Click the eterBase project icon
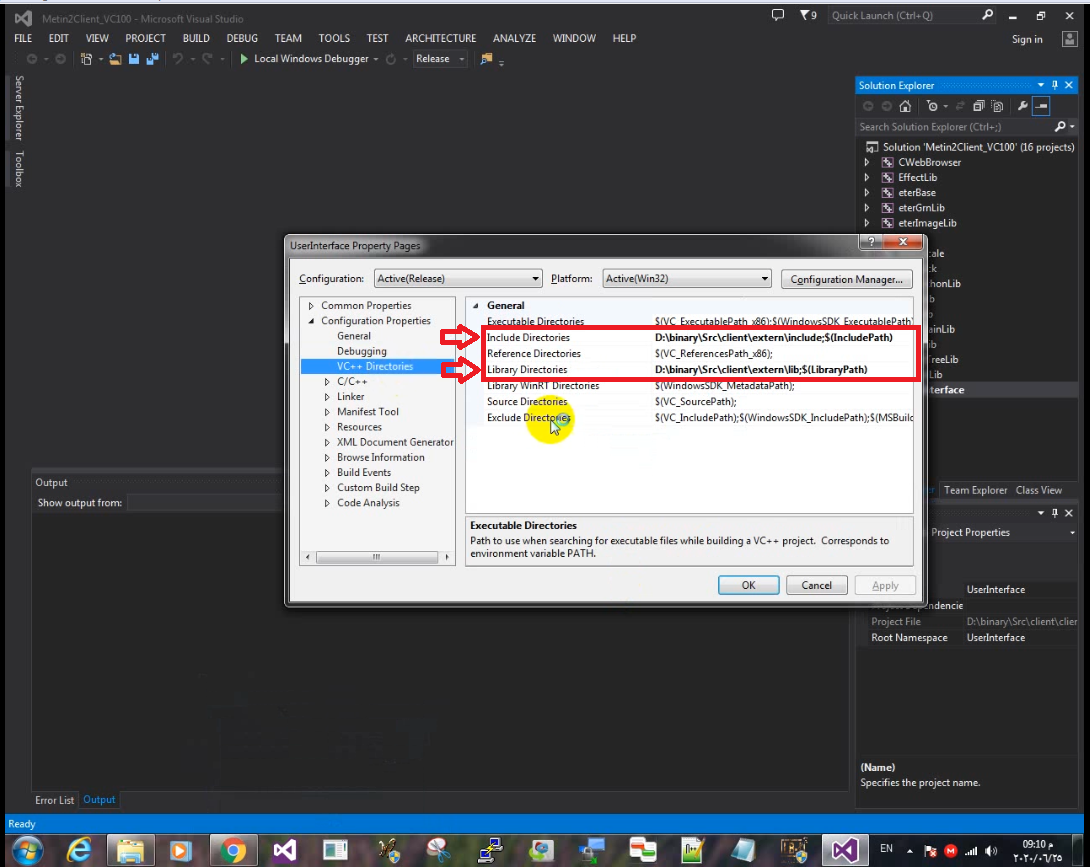1090x867 pixels. click(888, 193)
